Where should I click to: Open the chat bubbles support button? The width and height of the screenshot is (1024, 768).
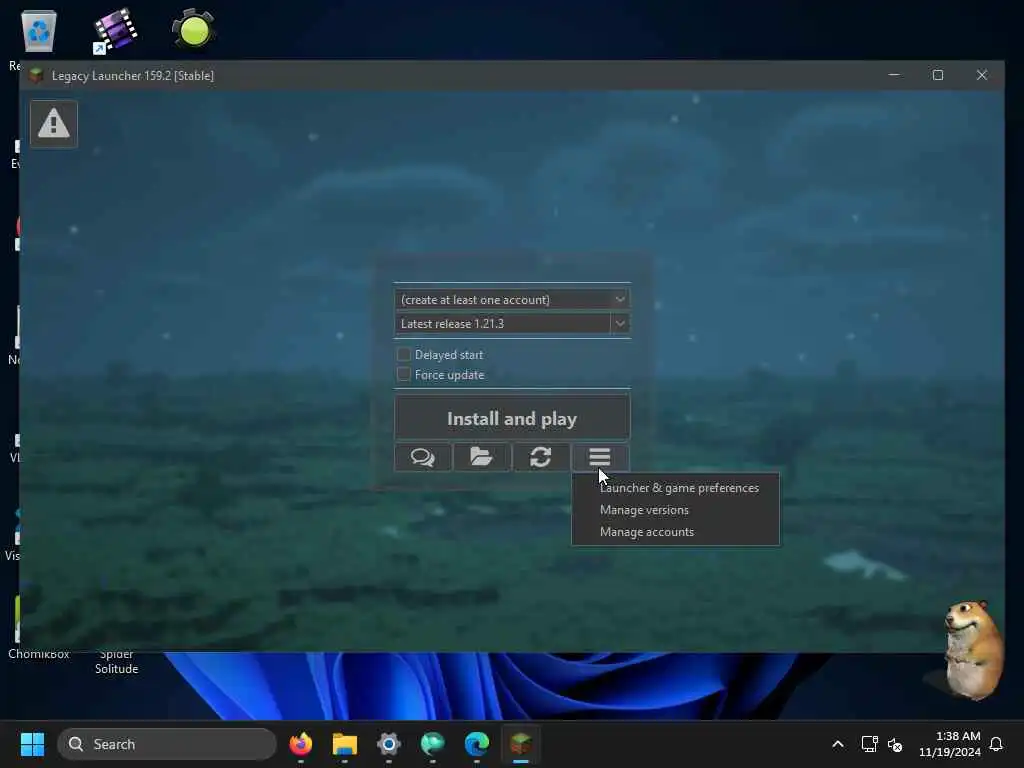(x=423, y=457)
